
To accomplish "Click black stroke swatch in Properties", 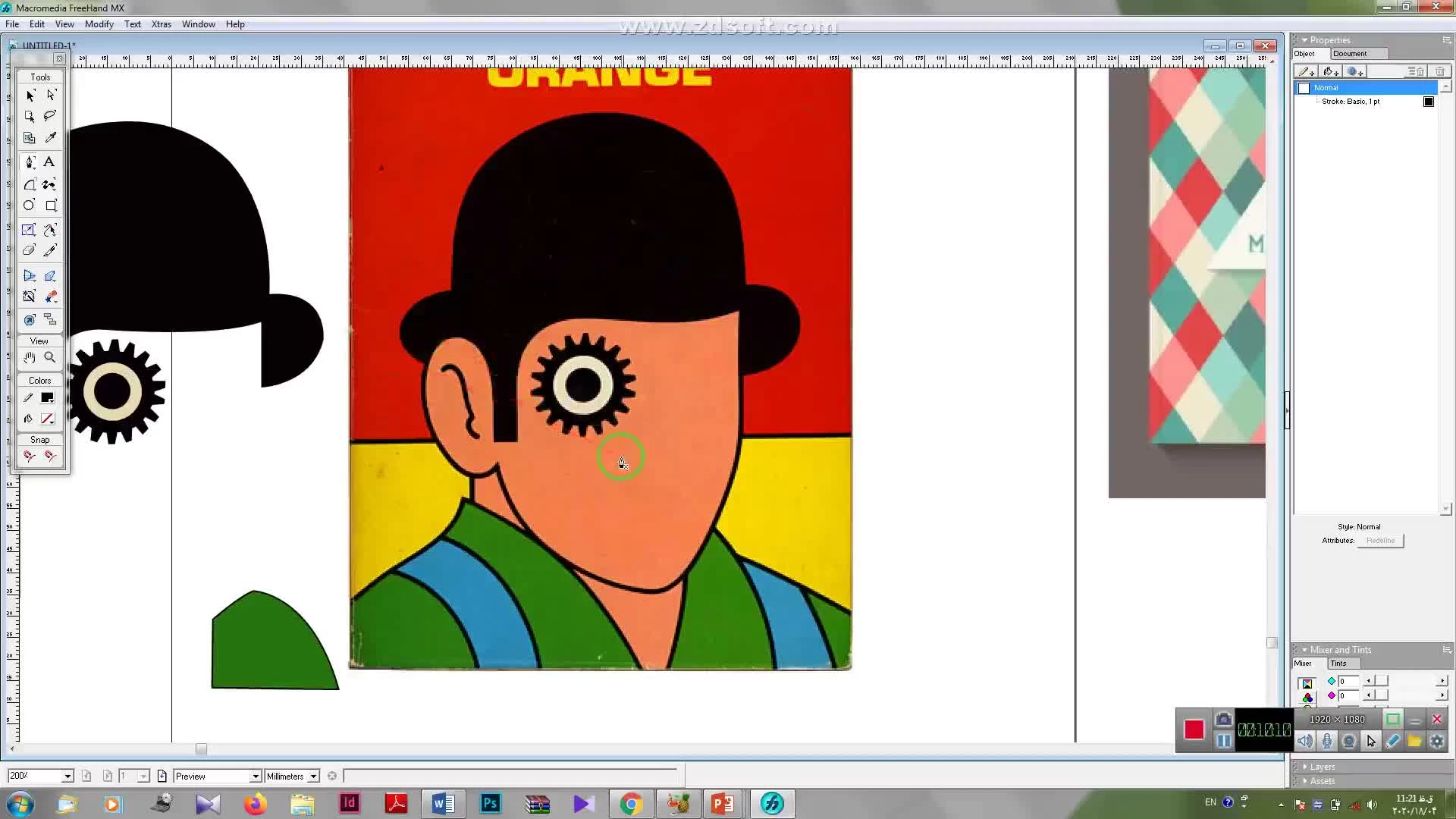I will point(1429,102).
